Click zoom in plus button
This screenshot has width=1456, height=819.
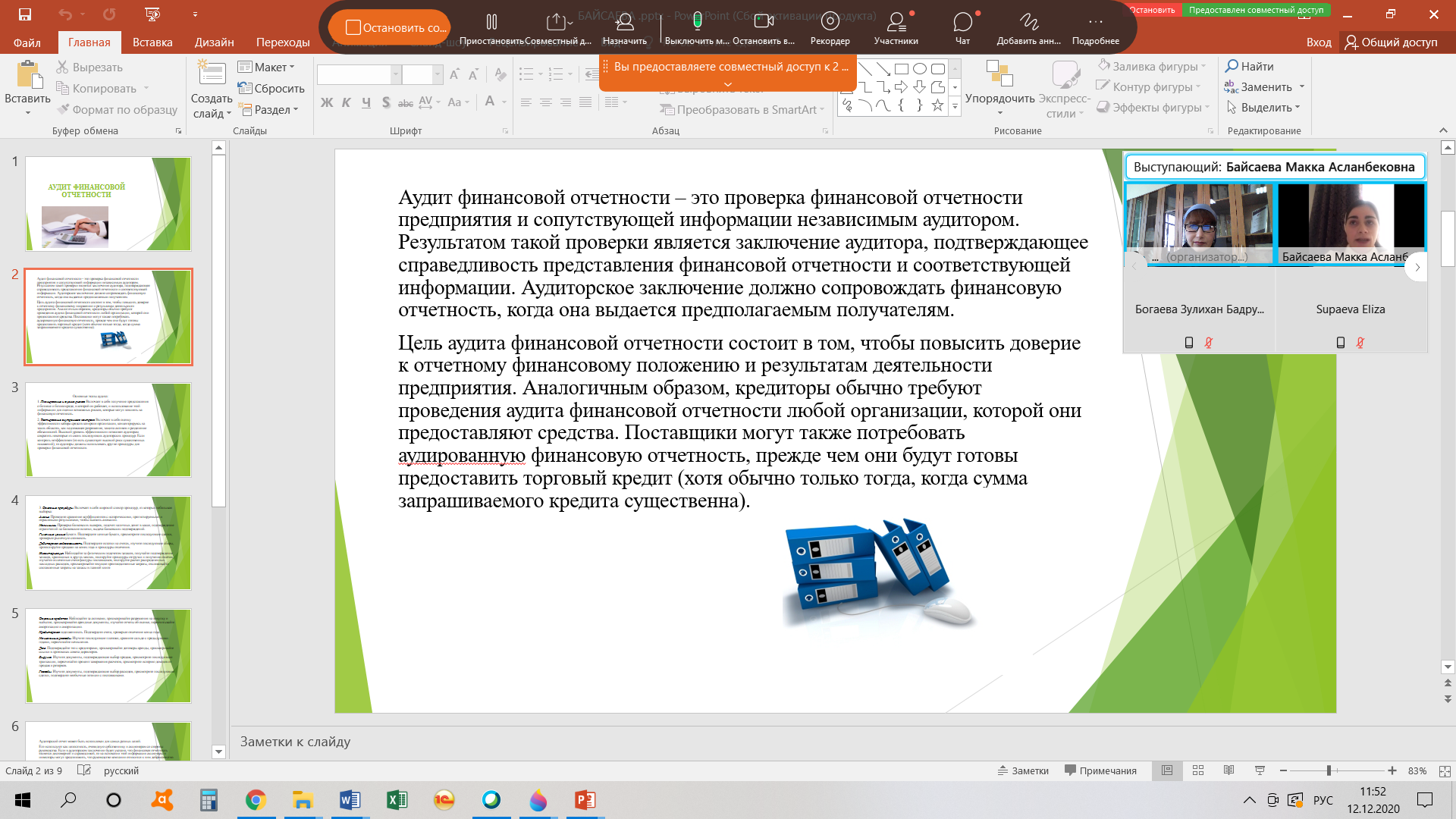point(1392,770)
